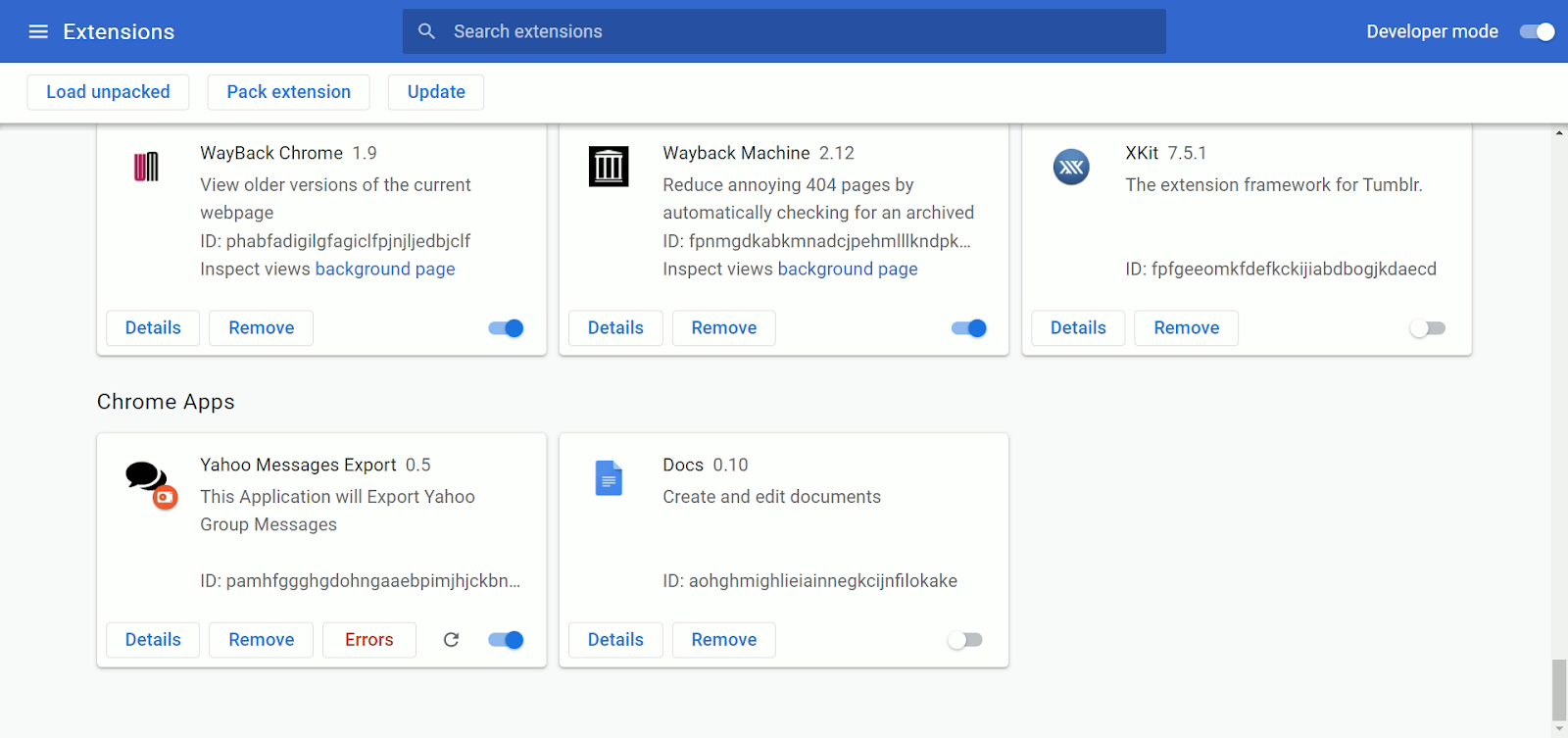Click the Docs app ID text
Image resolution: width=1568 pixels, height=738 pixels.
pos(809,581)
